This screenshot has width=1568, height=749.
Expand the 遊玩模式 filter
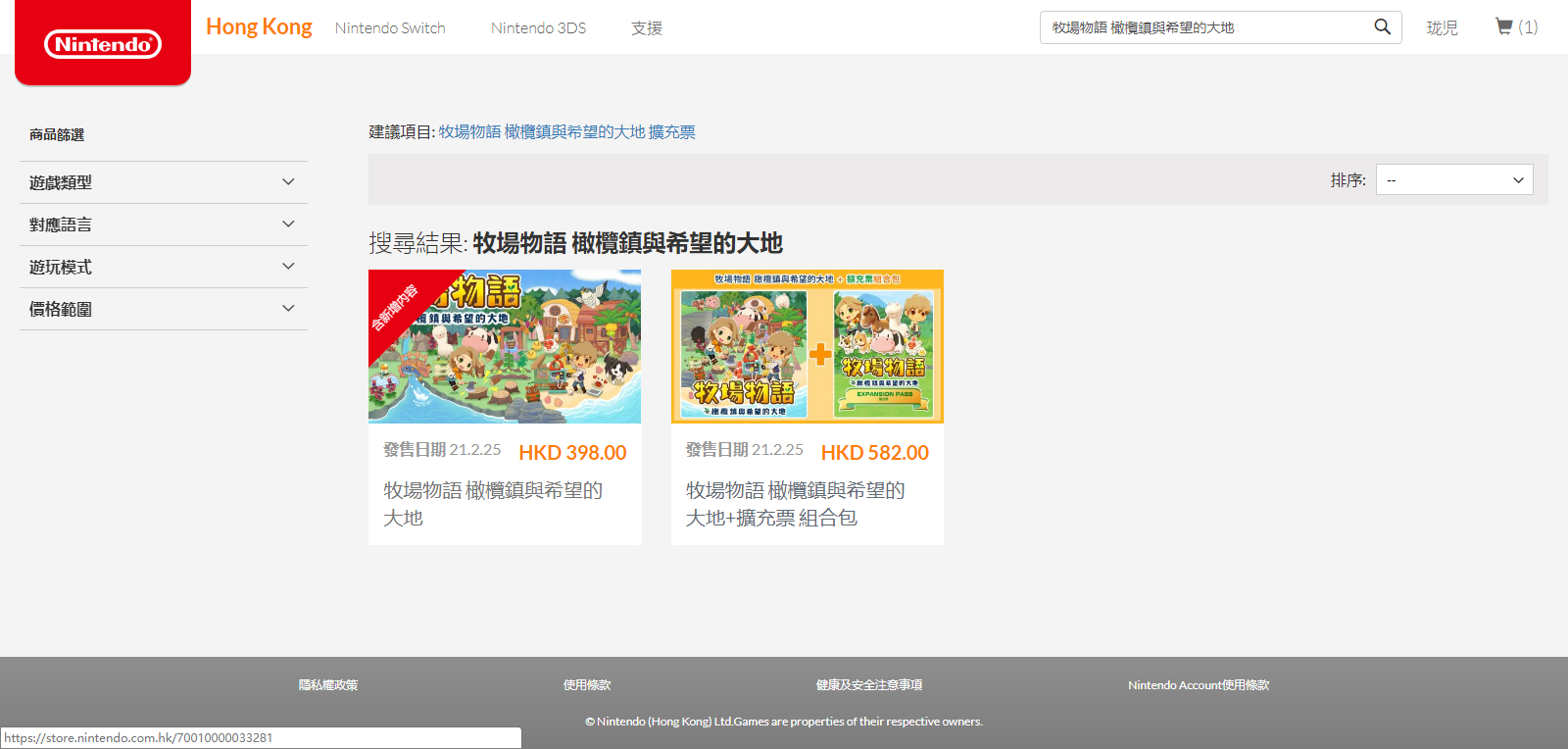(164, 267)
